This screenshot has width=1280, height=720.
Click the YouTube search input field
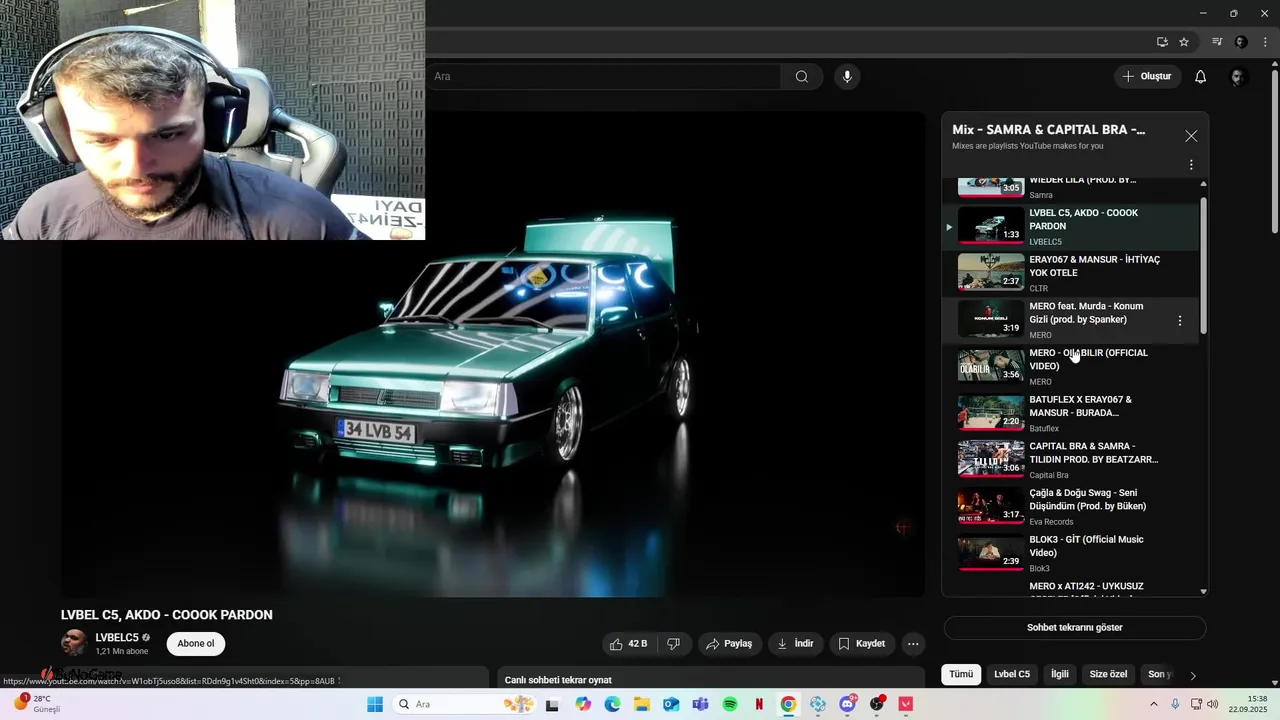pos(603,77)
